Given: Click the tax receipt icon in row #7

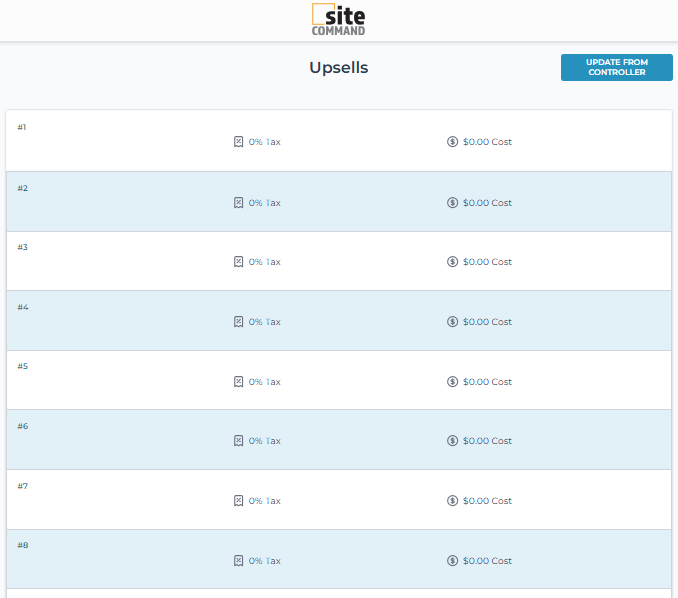Looking at the screenshot, I should click(238, 501).
